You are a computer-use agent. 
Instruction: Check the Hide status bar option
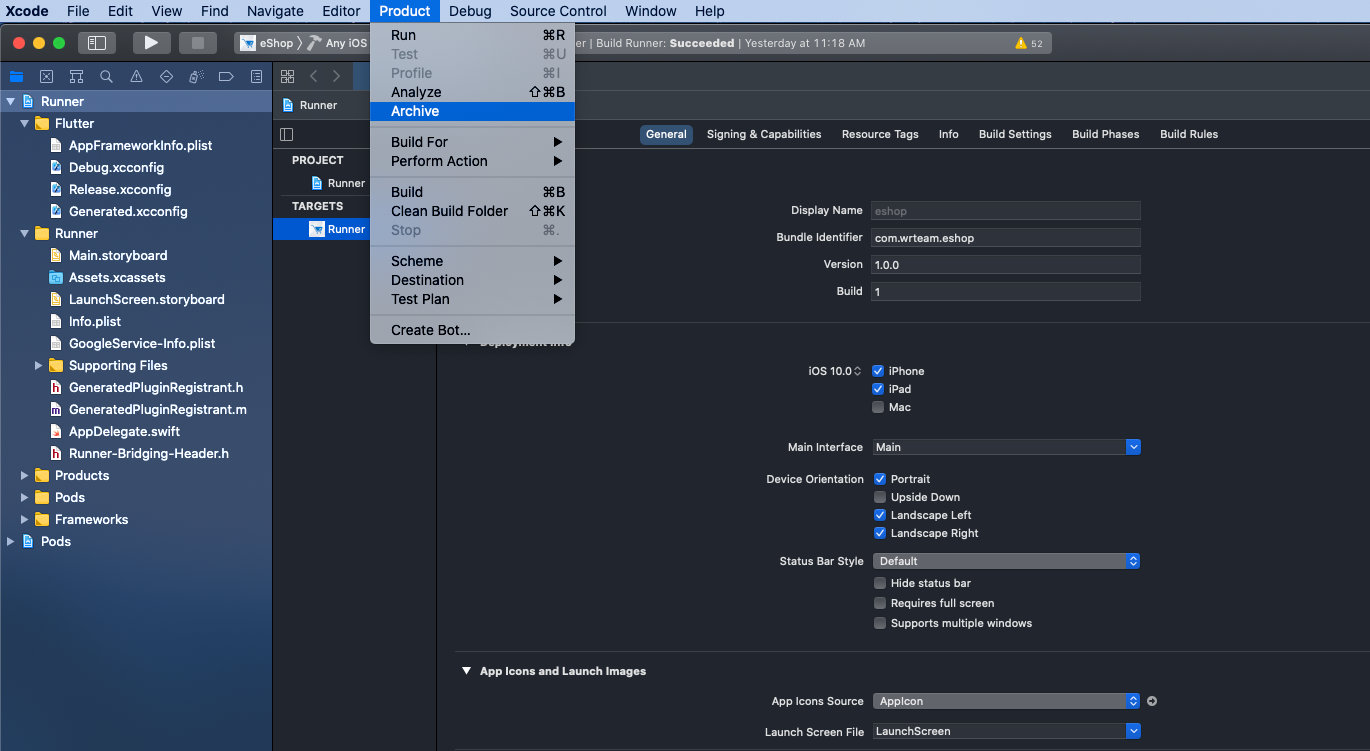(879, 583)
